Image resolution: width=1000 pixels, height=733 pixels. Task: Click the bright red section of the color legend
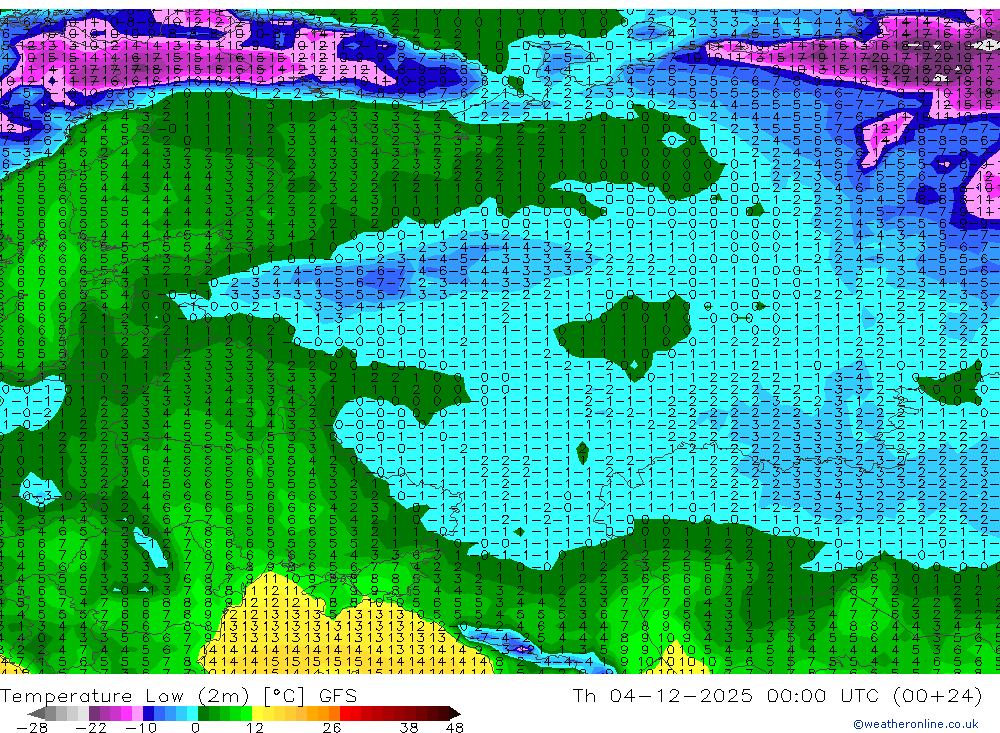(x=350, y=713)
